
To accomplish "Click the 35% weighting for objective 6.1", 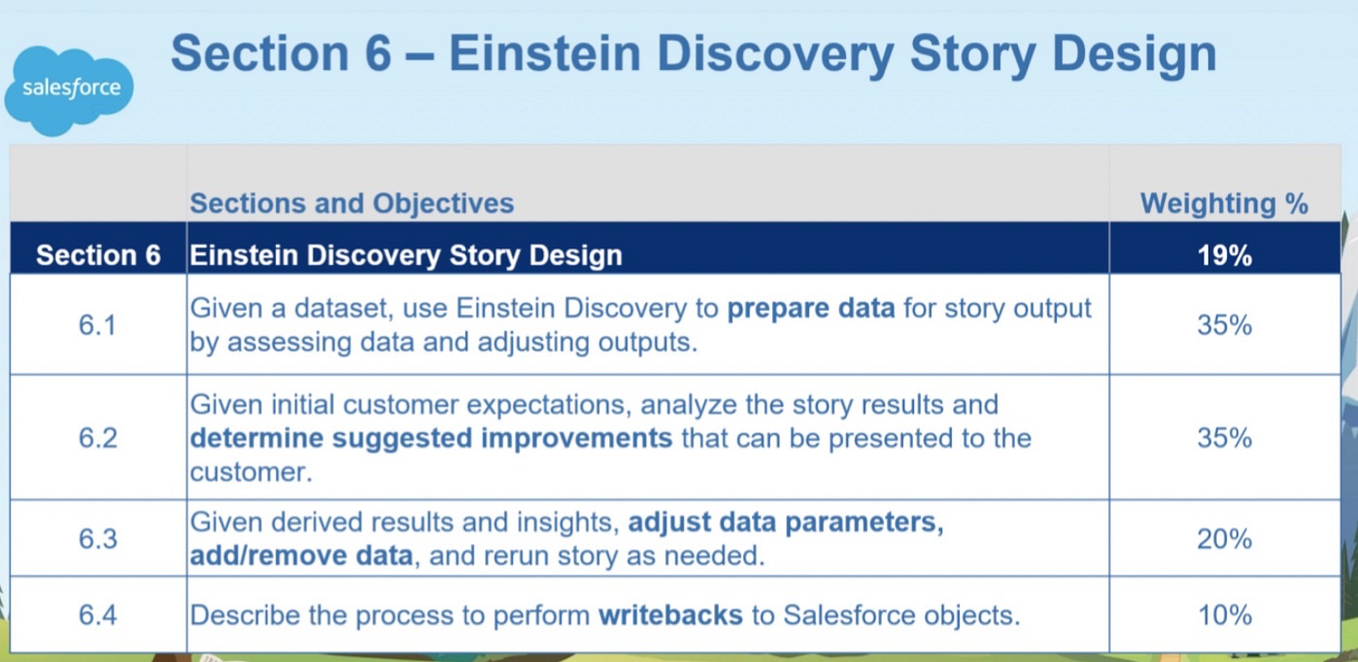I will coord(1224,326).
